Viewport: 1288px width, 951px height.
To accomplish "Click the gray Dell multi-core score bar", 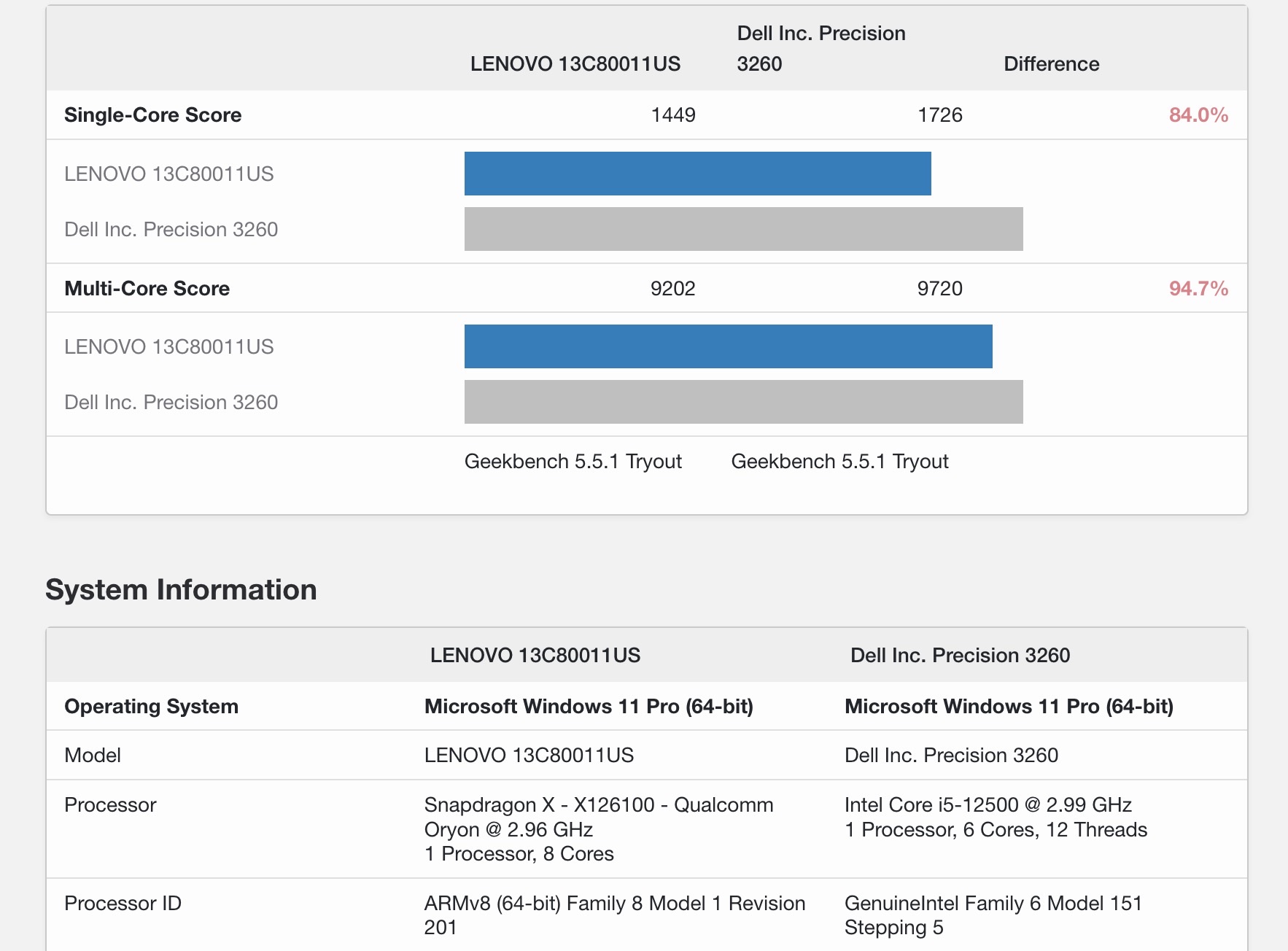I will [743, 402].
